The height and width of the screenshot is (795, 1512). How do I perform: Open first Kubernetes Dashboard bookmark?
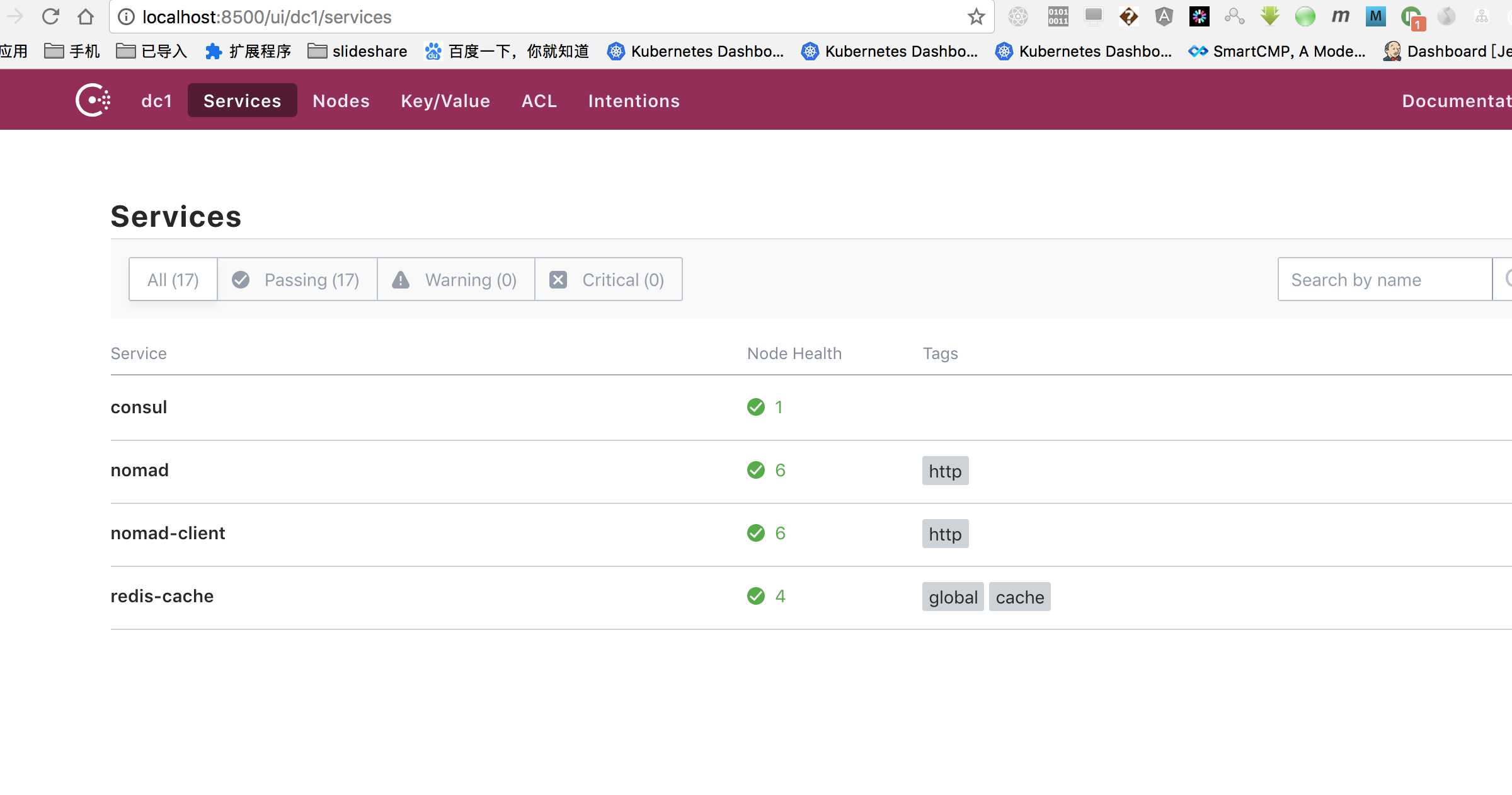click(x=696, y=51)
